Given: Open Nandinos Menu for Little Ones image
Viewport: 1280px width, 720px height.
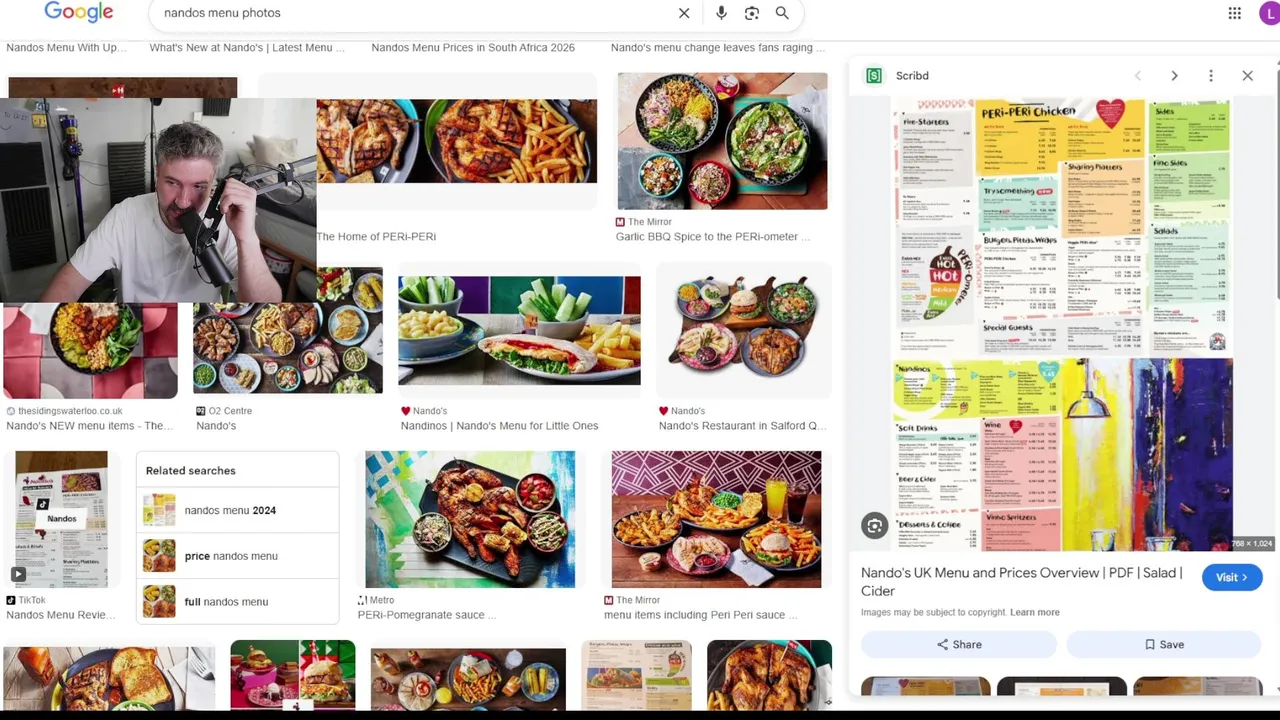Looking at the screenshot, I should [x=519, y=330].
